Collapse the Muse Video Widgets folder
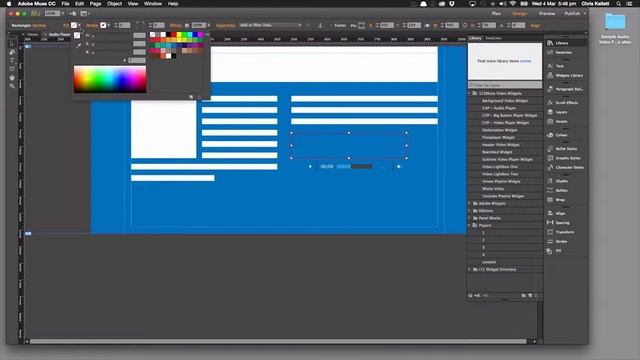This screenshot has height=360, width=640. point(469,93)
